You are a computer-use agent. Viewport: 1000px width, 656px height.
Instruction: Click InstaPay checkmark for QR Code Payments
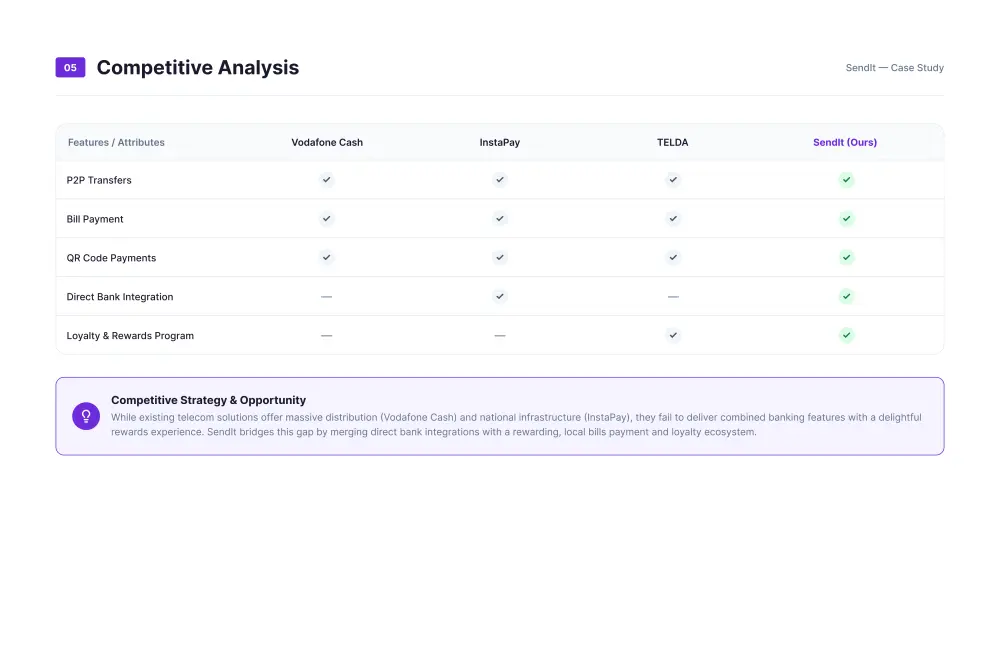(500, 258)
